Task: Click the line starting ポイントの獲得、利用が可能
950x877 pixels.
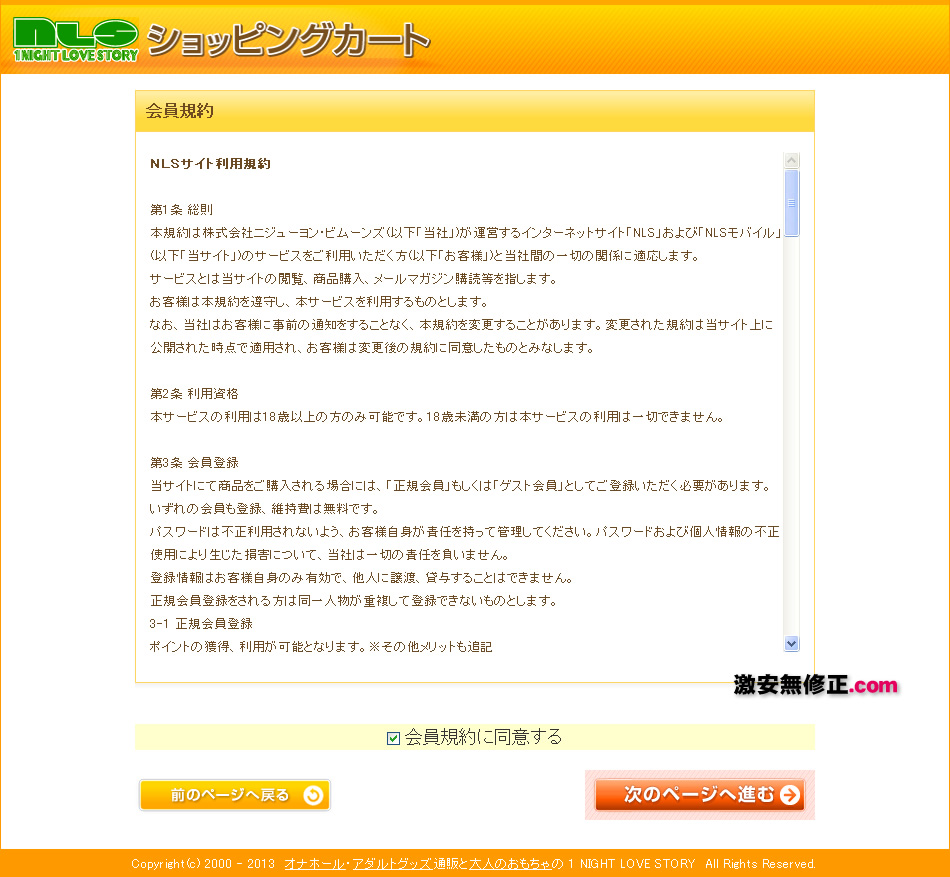Action: [x=321, y=647]
